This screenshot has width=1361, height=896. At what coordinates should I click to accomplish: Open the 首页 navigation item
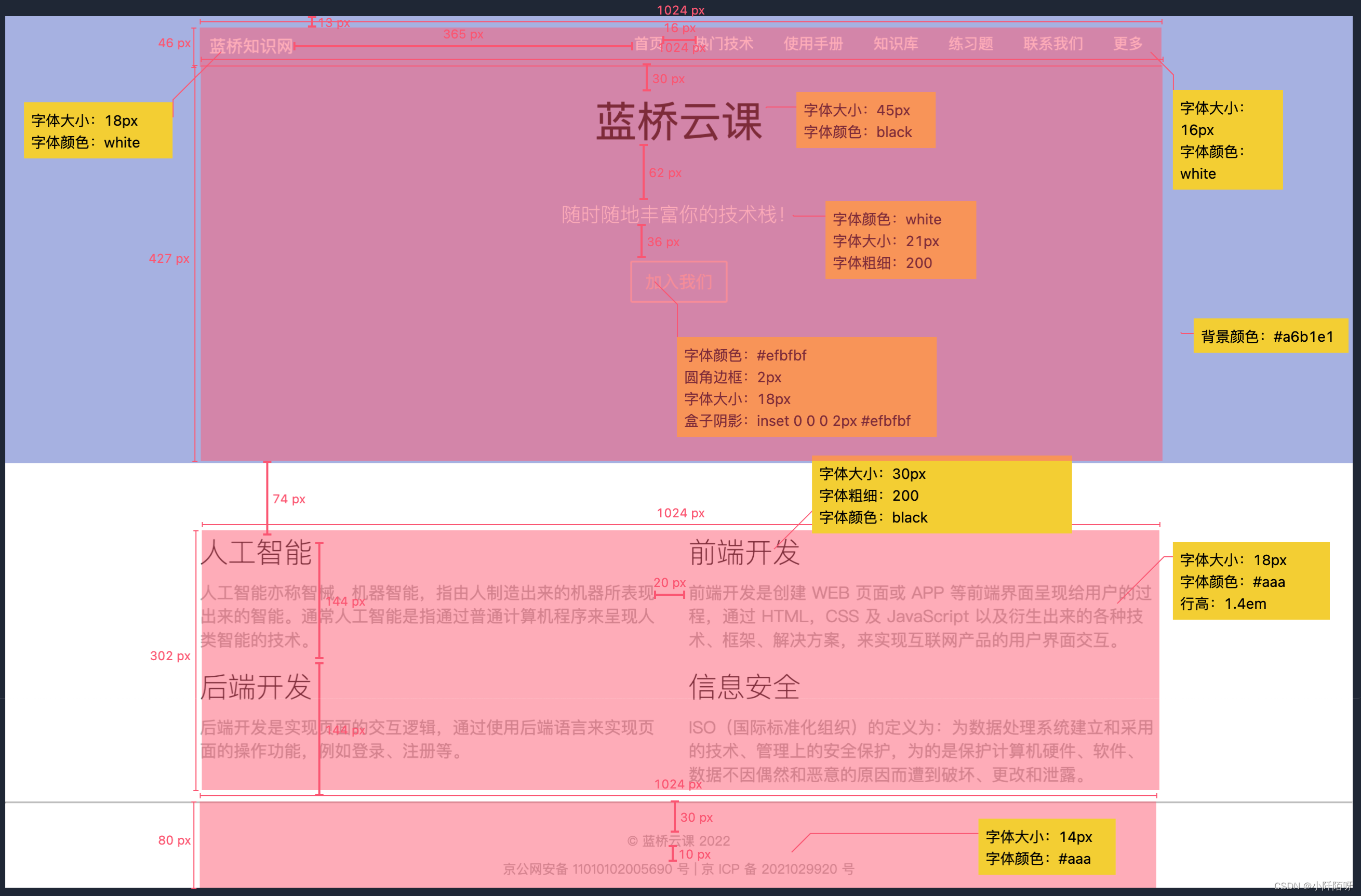tap(648, 44)
